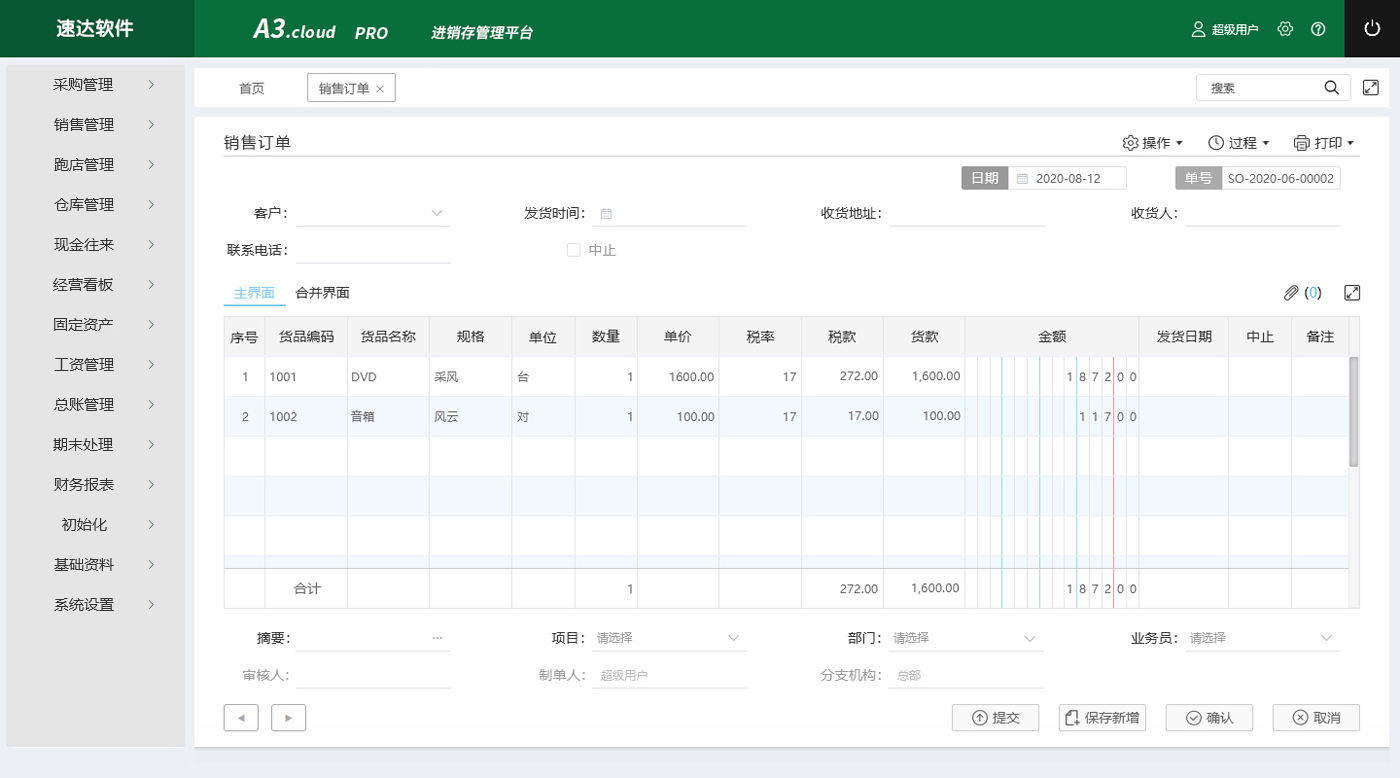Open 期末处理 sidebar menu

(95, 445)
